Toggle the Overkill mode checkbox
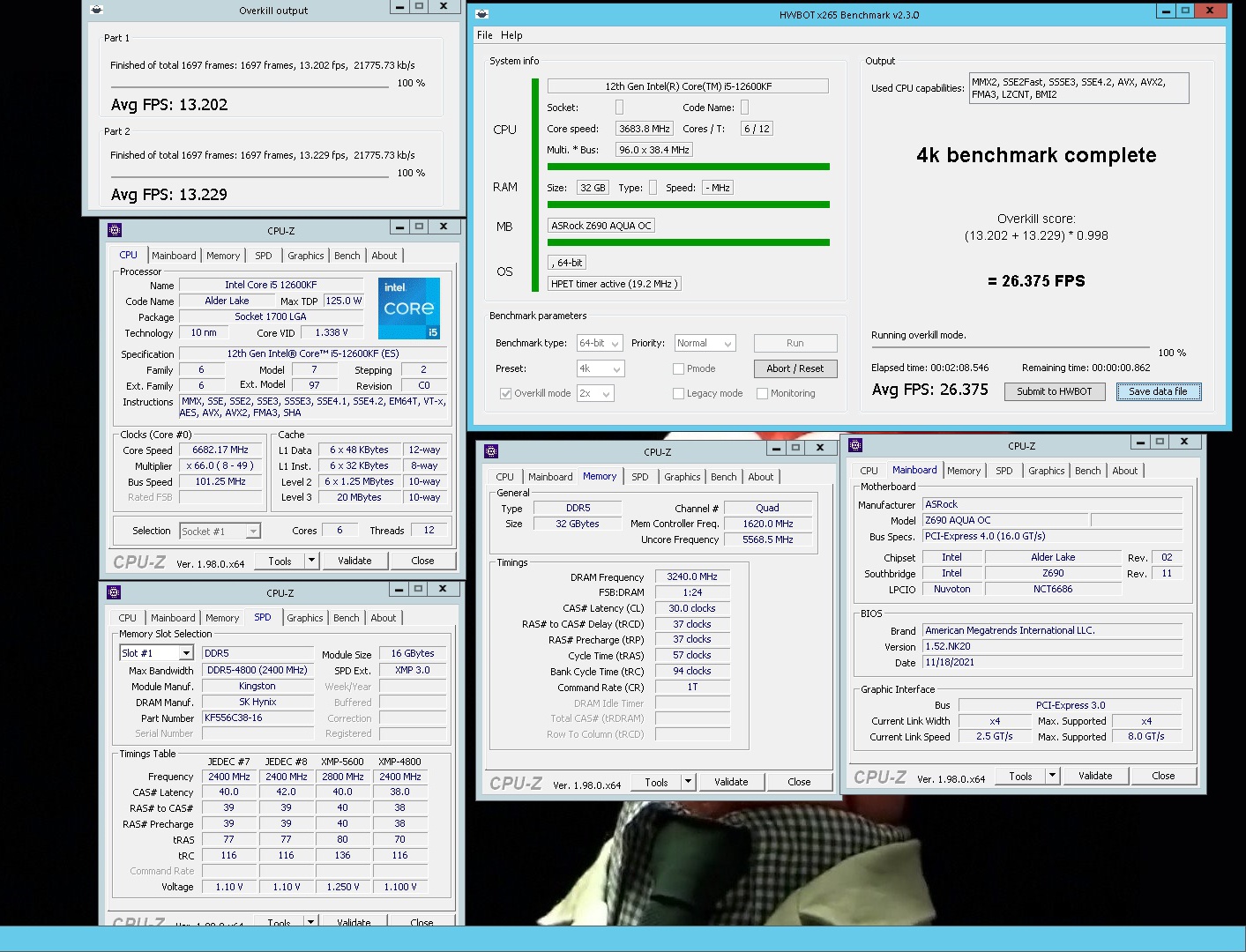Screen dimensions: 1246x952 click(x=505, y=393)
